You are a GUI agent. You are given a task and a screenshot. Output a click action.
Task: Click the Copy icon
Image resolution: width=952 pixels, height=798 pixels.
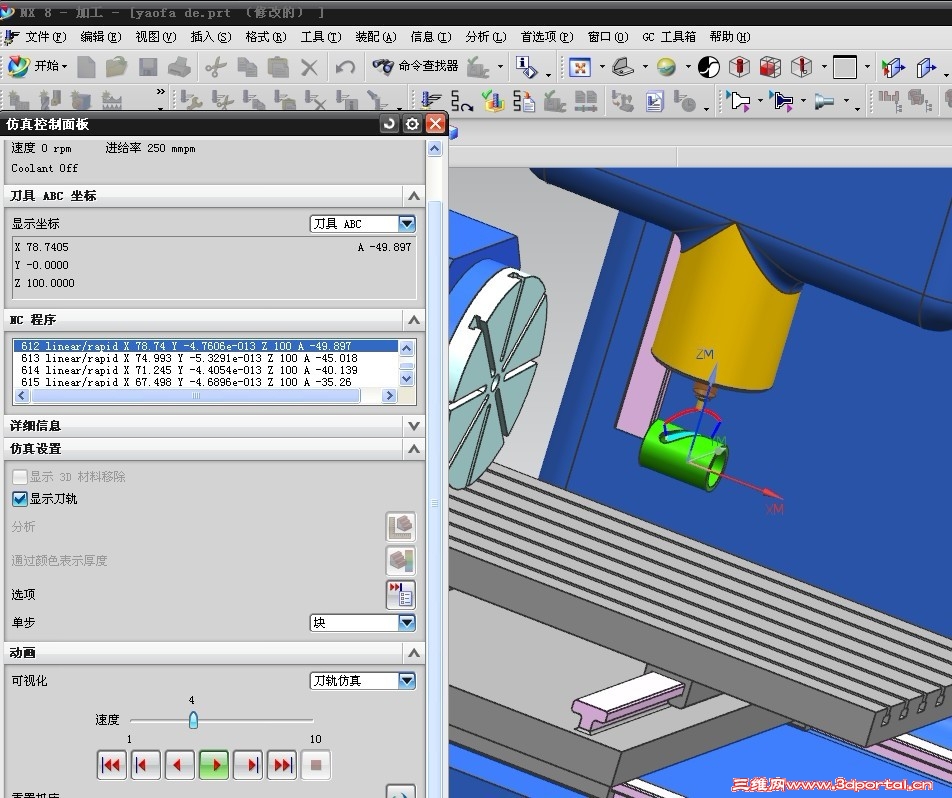tap(247, 67)
